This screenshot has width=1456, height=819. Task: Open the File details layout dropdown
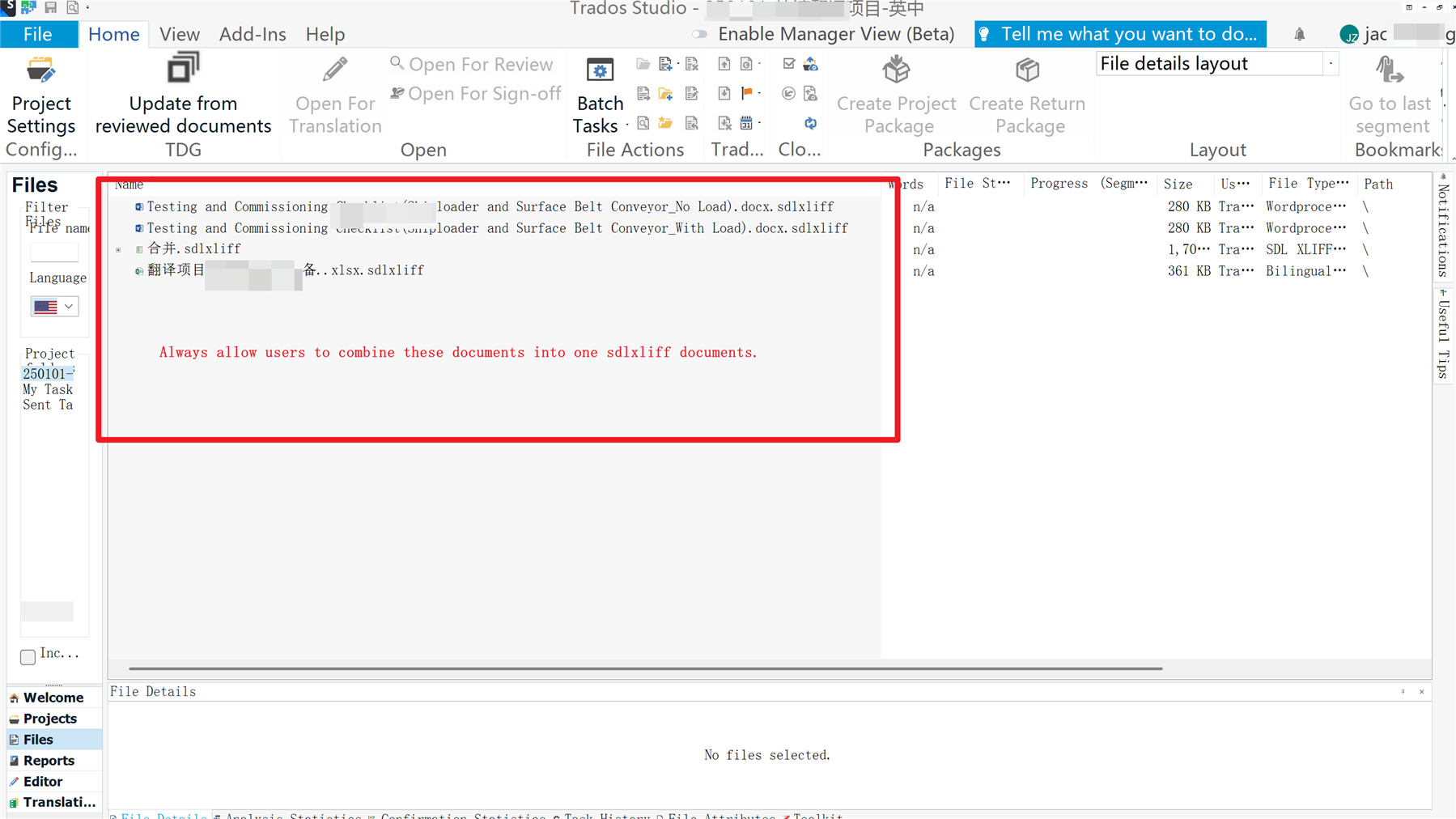click(1331, 63)
